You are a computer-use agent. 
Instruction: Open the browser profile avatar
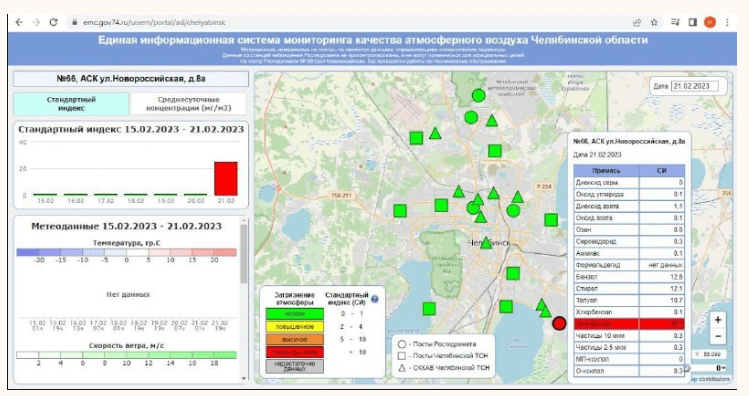[710, 22]
